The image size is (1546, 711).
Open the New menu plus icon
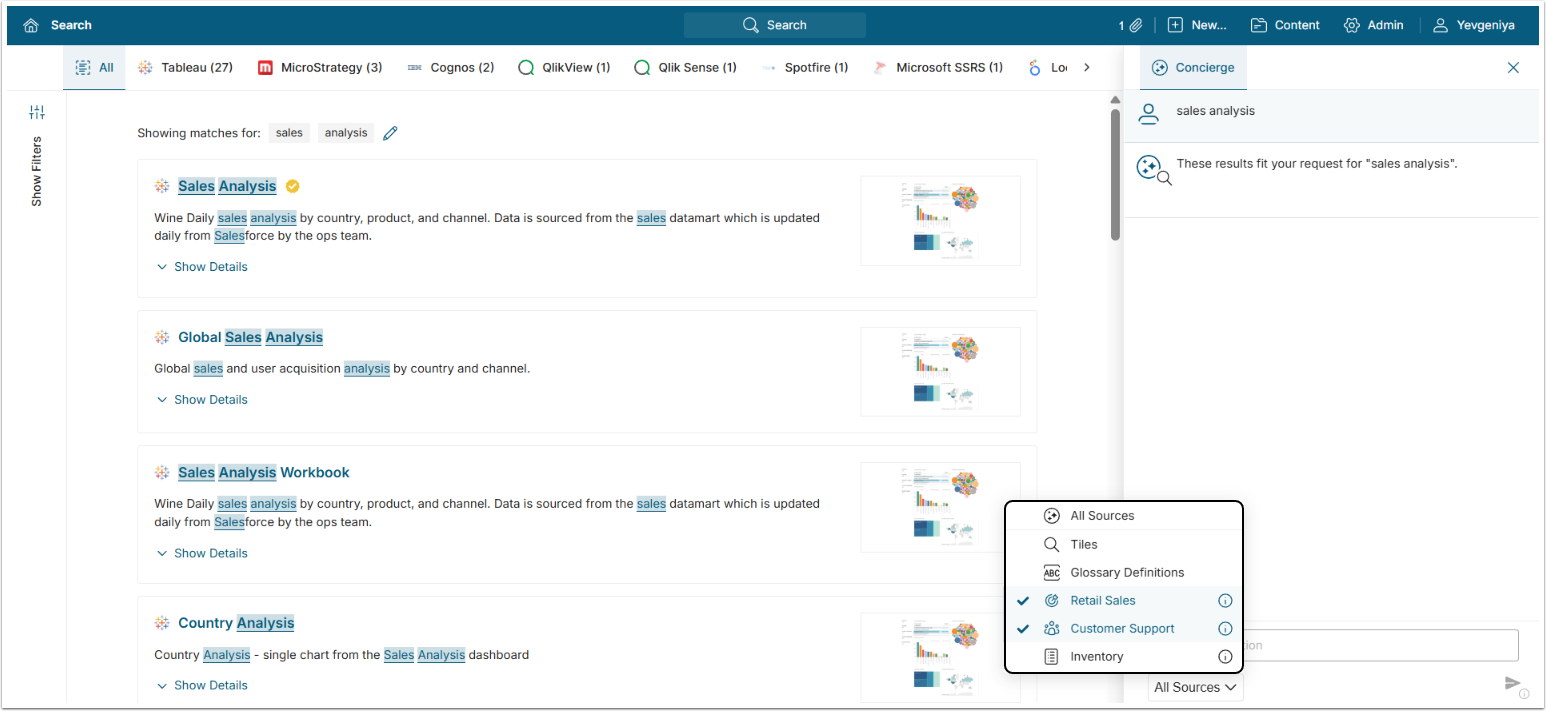tap(1176, 25)
